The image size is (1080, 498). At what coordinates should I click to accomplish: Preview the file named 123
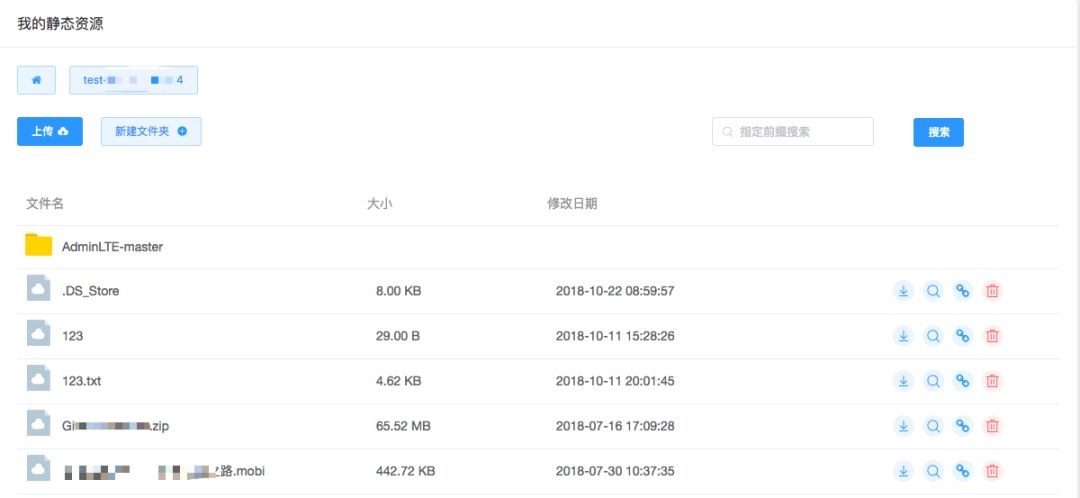coord(933,336)
